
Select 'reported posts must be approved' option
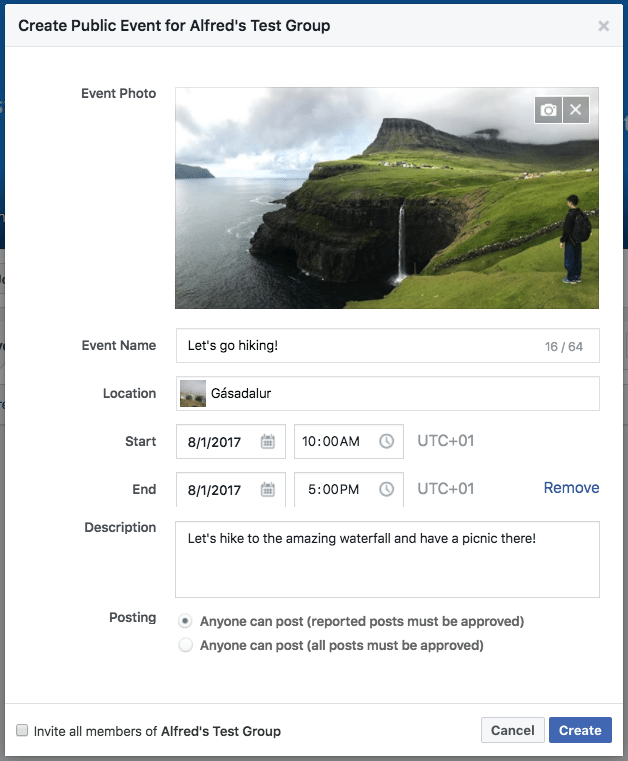(185, 622)
